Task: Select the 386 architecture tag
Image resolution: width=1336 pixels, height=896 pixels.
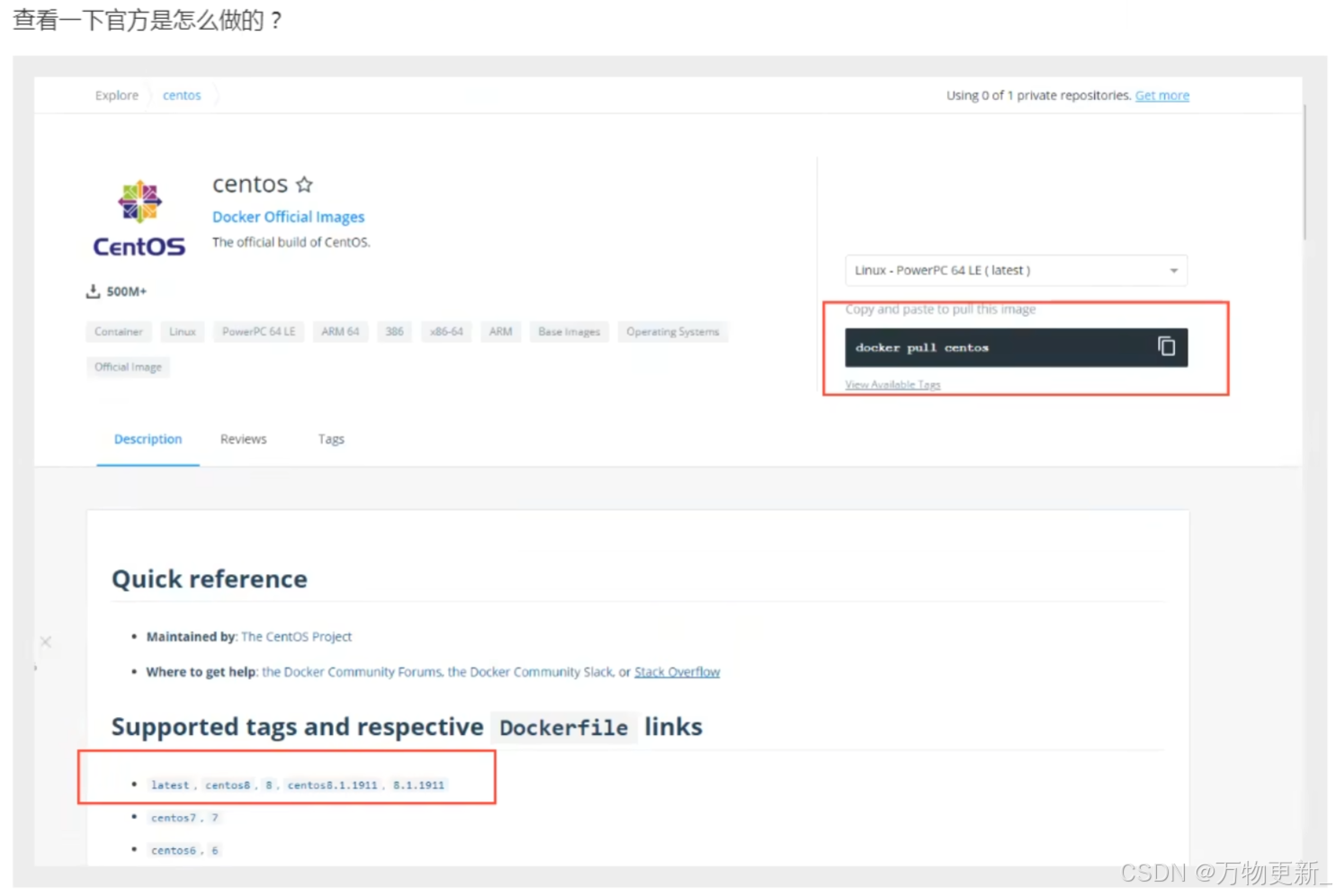Action: [394, 332]
